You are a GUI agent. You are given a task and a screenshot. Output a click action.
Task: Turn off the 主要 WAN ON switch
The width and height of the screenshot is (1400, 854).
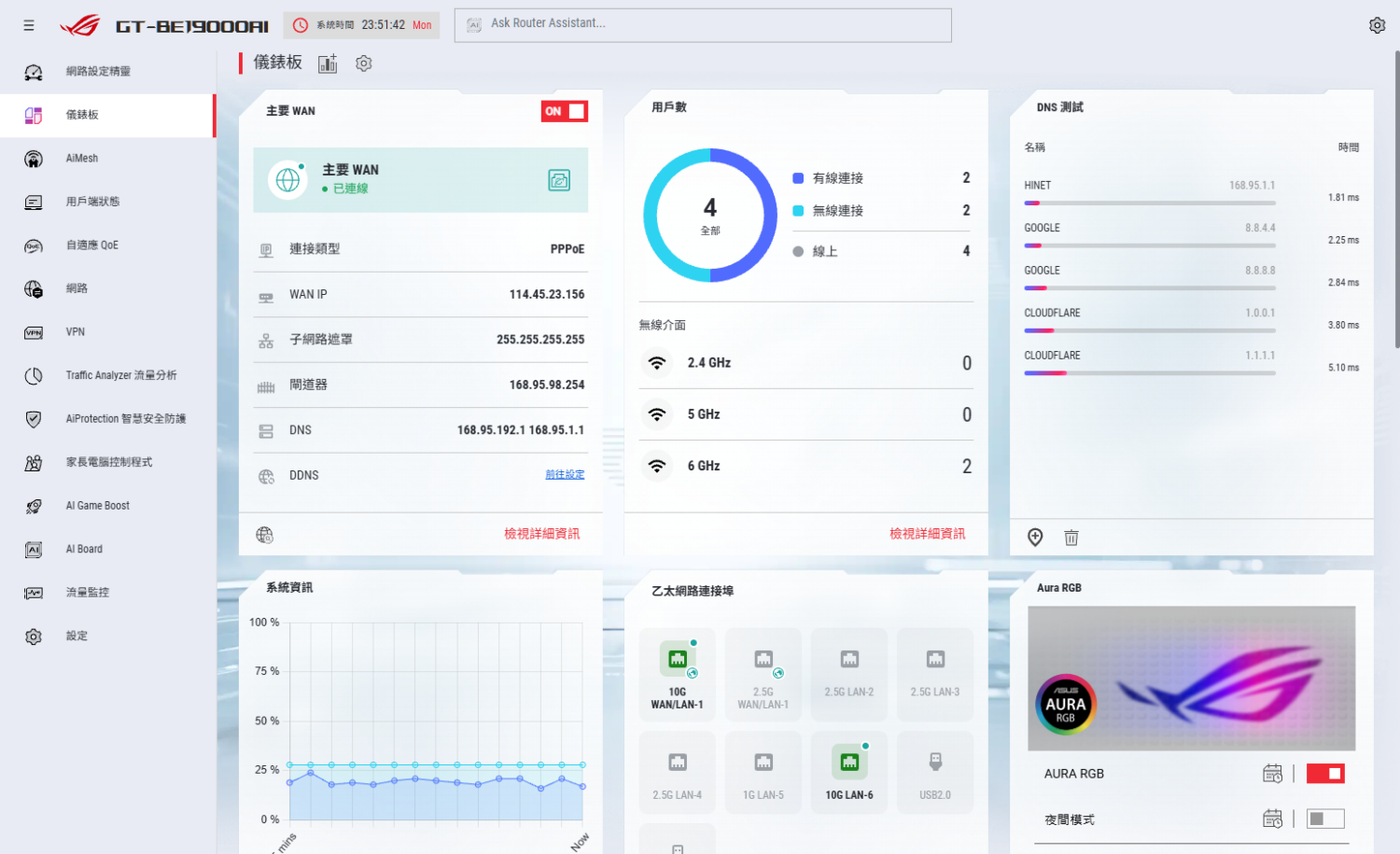565,111
